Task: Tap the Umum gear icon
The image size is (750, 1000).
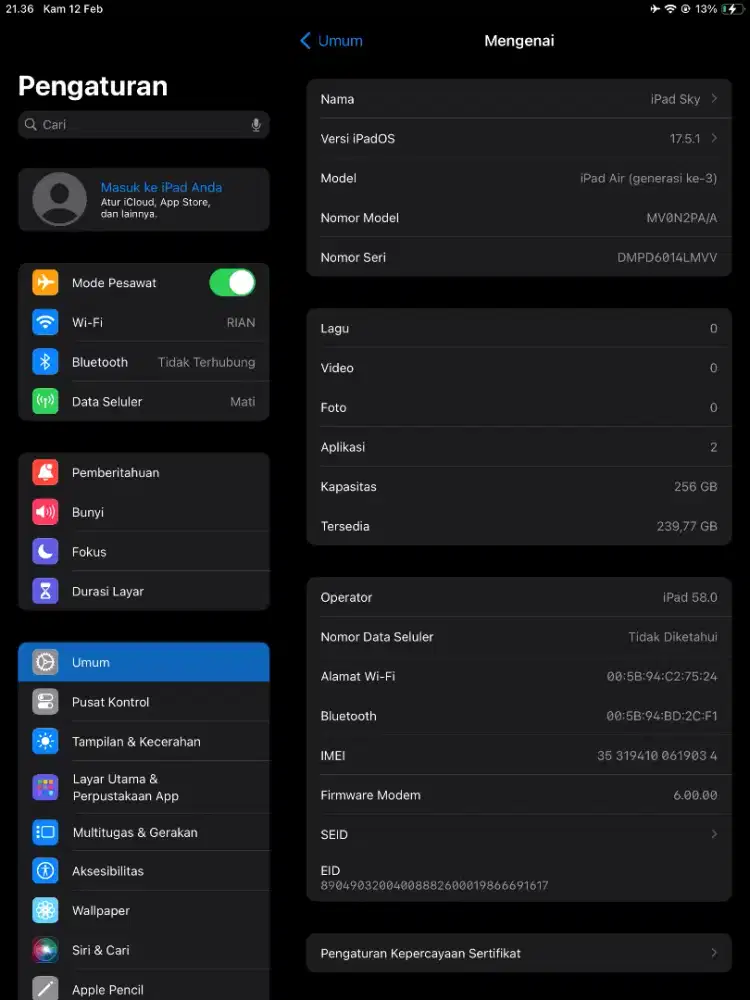Action: click(x=45, y=663)
